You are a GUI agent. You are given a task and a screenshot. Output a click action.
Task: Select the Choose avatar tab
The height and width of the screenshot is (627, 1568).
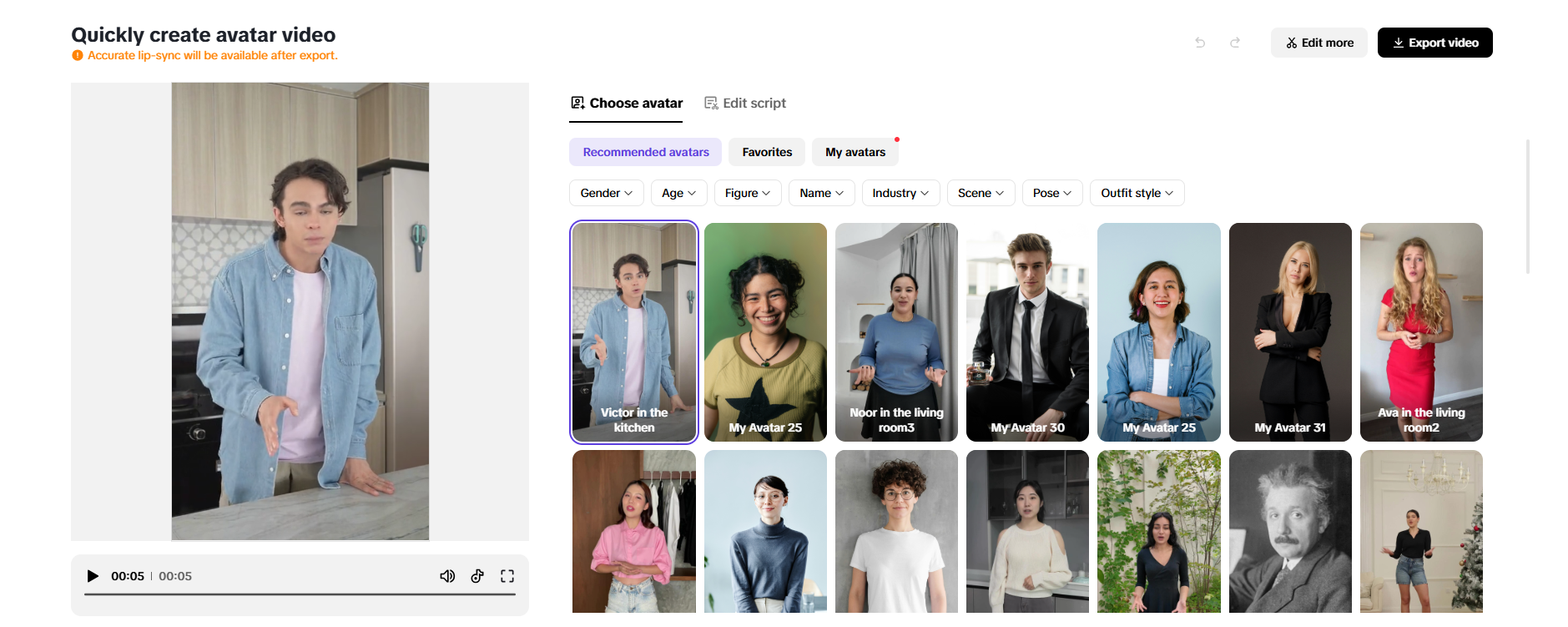pos(627,104)
